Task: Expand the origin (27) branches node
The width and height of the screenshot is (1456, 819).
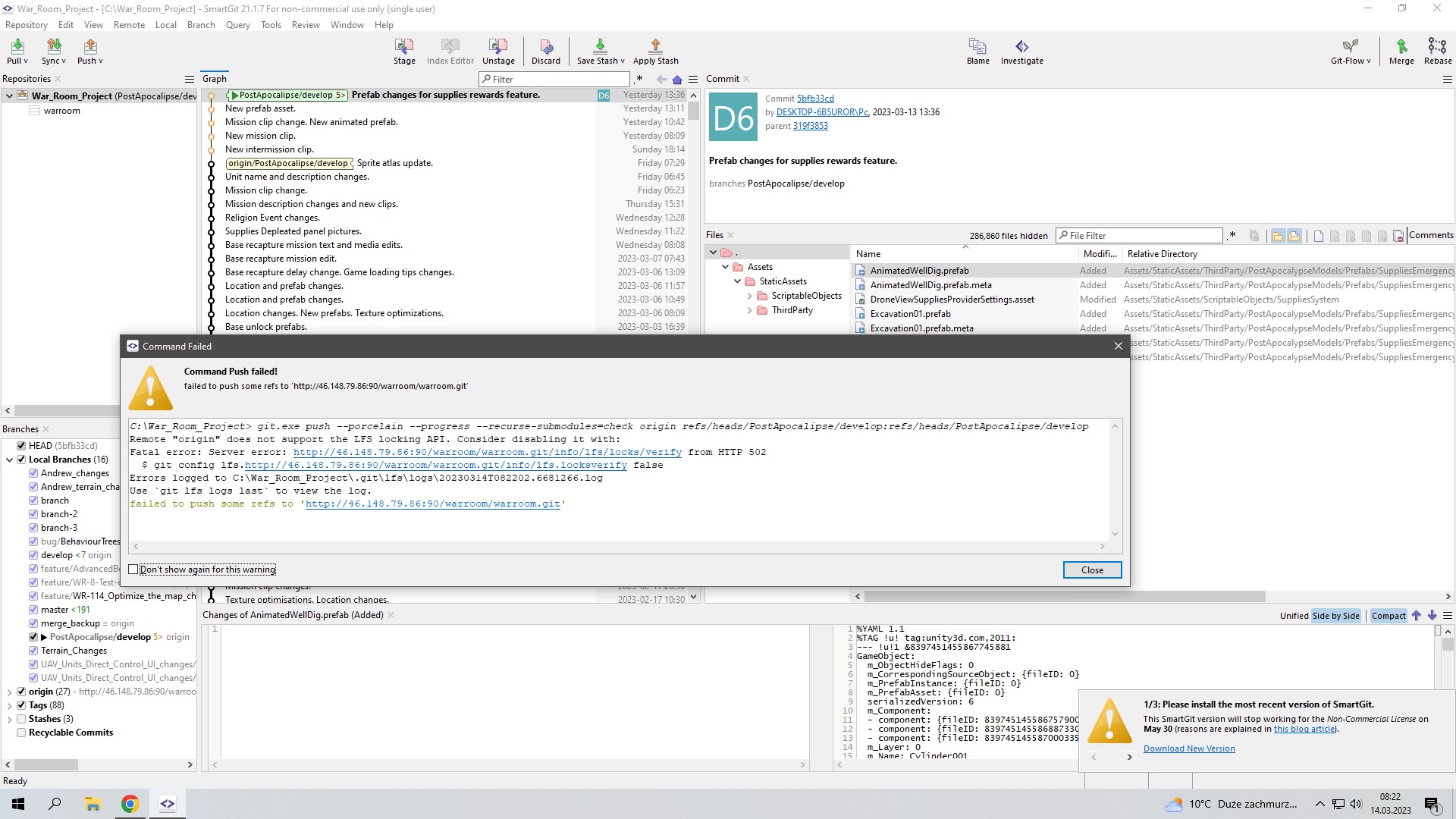Action: click(9, 692)
